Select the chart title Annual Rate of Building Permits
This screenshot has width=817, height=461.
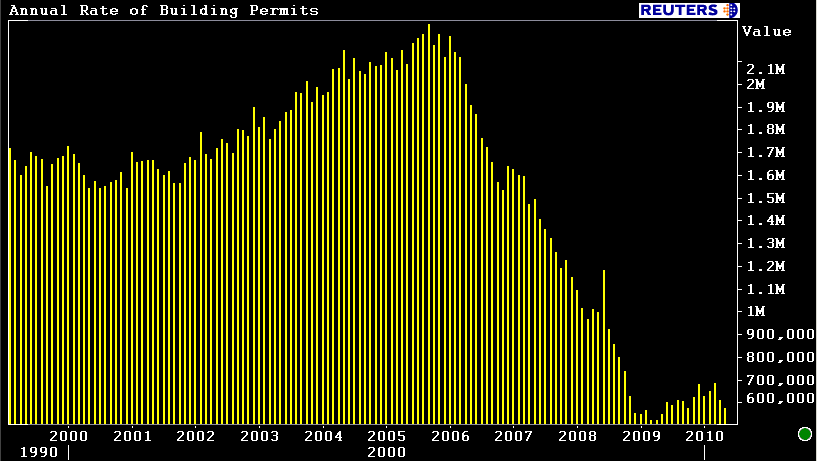click(x=164, y=10)
